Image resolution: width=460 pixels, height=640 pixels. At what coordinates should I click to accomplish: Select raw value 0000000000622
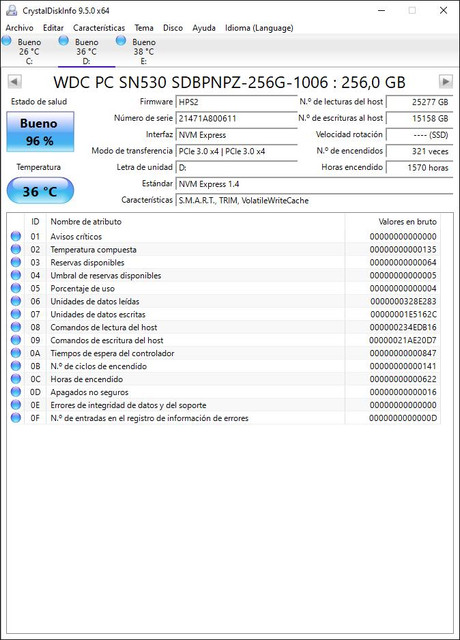(x=403, y=379)
